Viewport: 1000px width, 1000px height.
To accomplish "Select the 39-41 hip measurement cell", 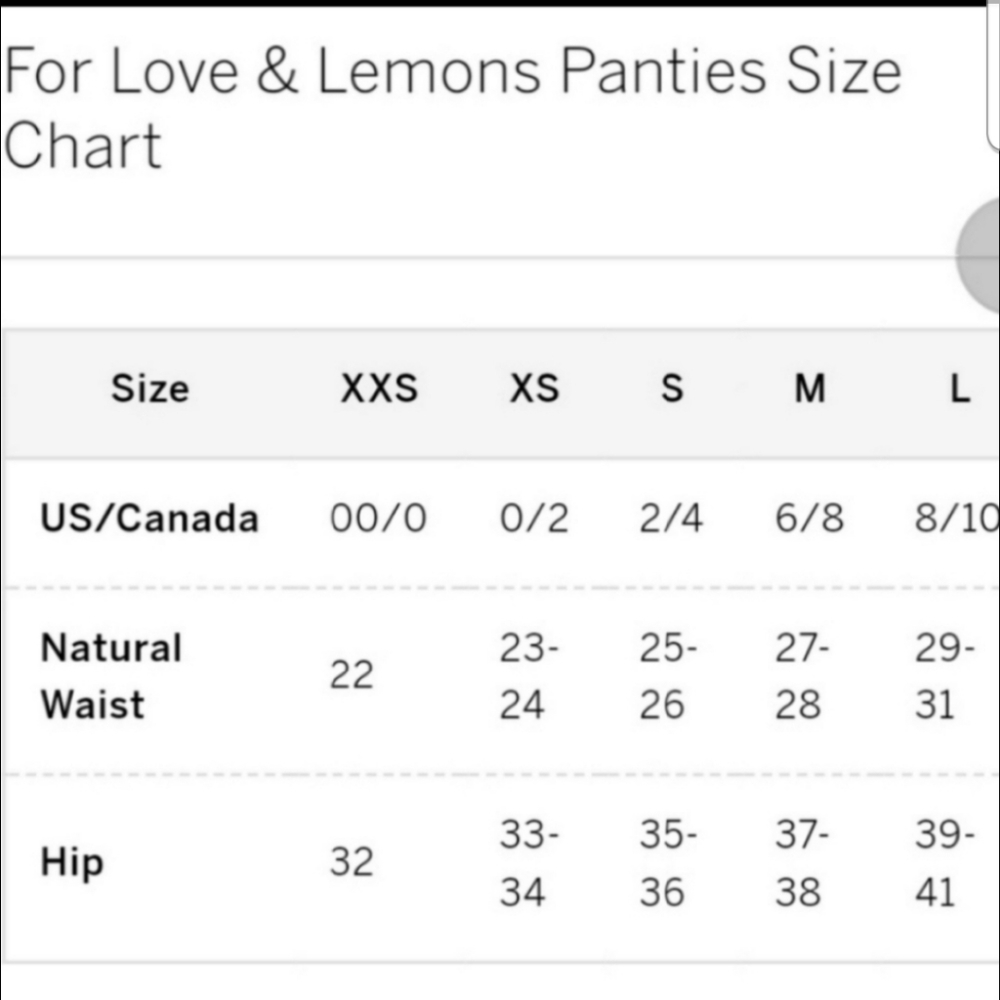I will point(944,863).
